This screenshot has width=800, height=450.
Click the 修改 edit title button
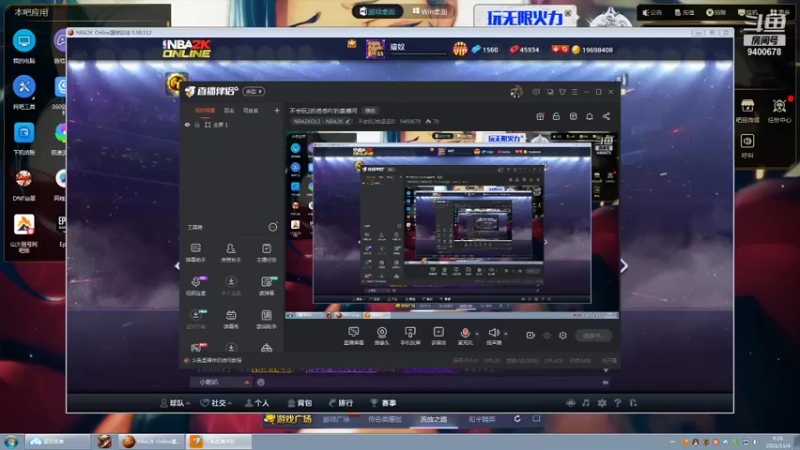pos(370,111)
